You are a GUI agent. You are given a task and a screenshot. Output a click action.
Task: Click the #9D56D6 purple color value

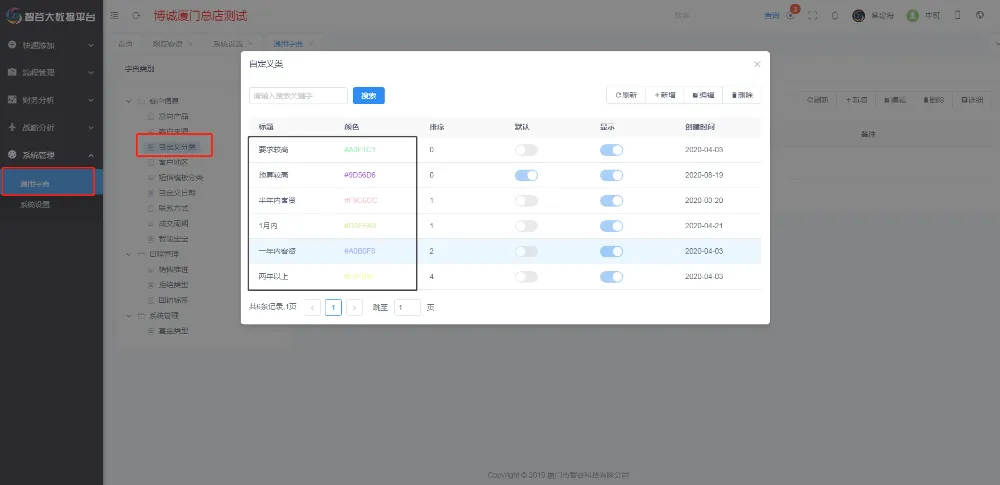pos(360,175)
